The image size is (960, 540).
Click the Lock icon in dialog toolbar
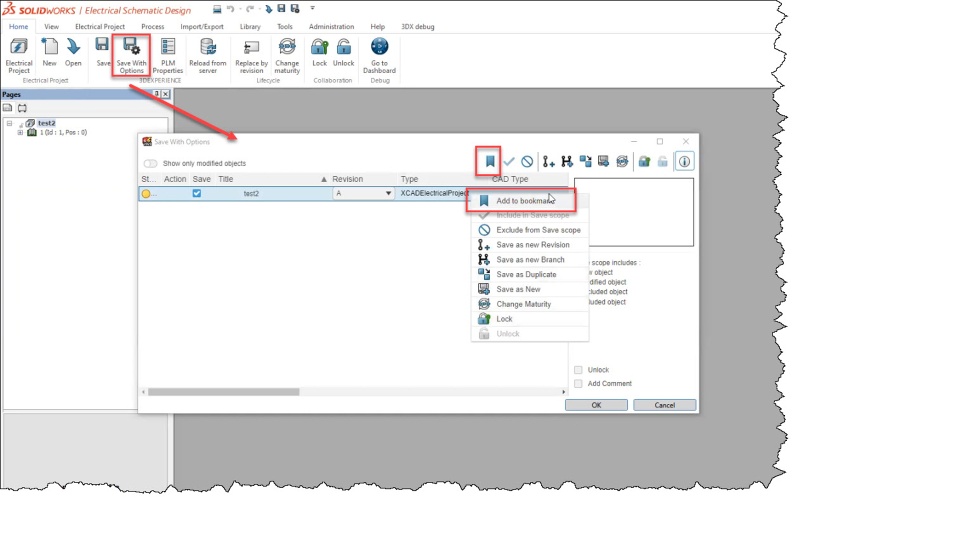(x=644, y=161)
